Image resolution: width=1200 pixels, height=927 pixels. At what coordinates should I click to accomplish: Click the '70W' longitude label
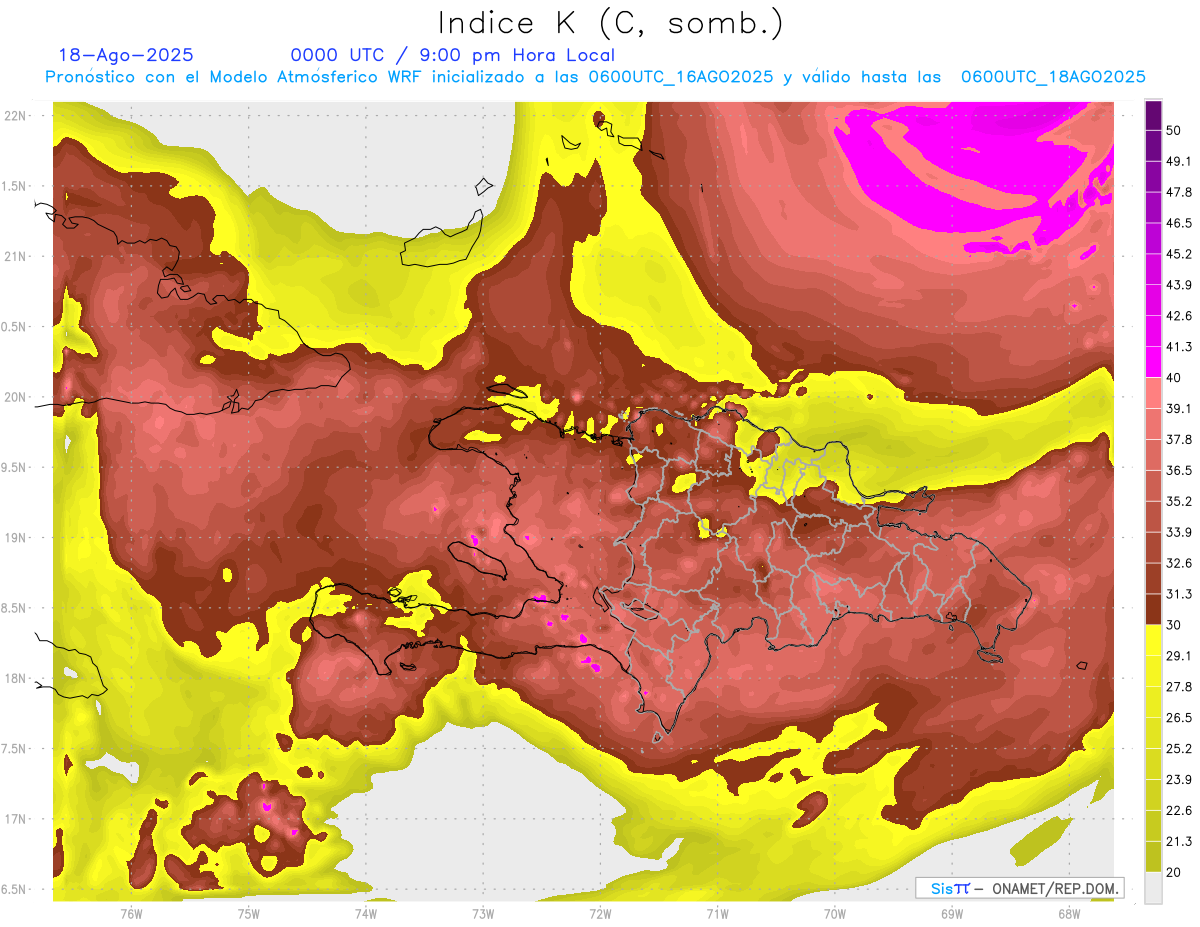click(835, 913)
